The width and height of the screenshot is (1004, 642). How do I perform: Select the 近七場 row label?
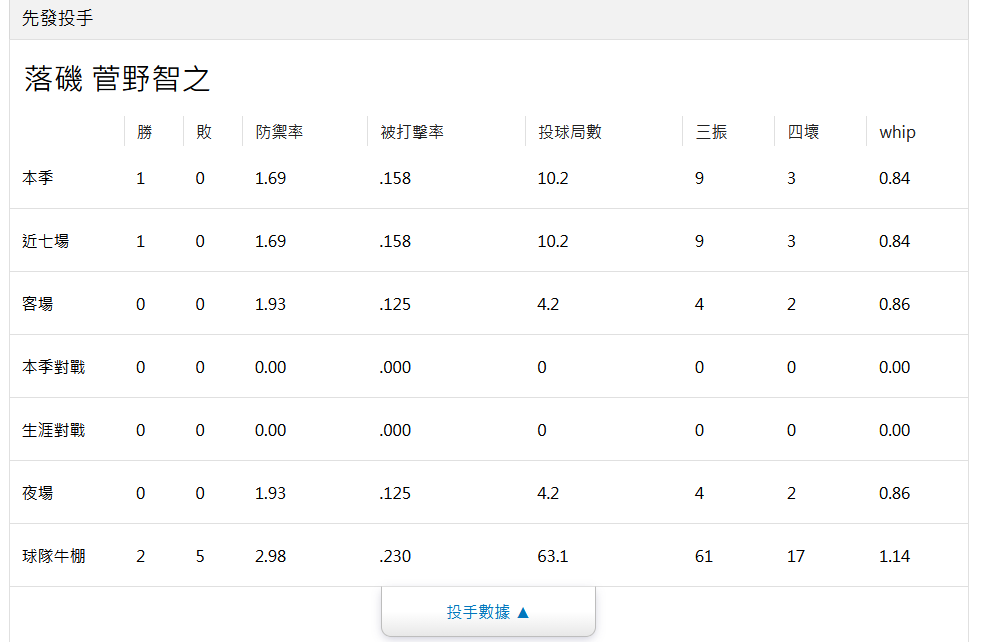(46, 241)
